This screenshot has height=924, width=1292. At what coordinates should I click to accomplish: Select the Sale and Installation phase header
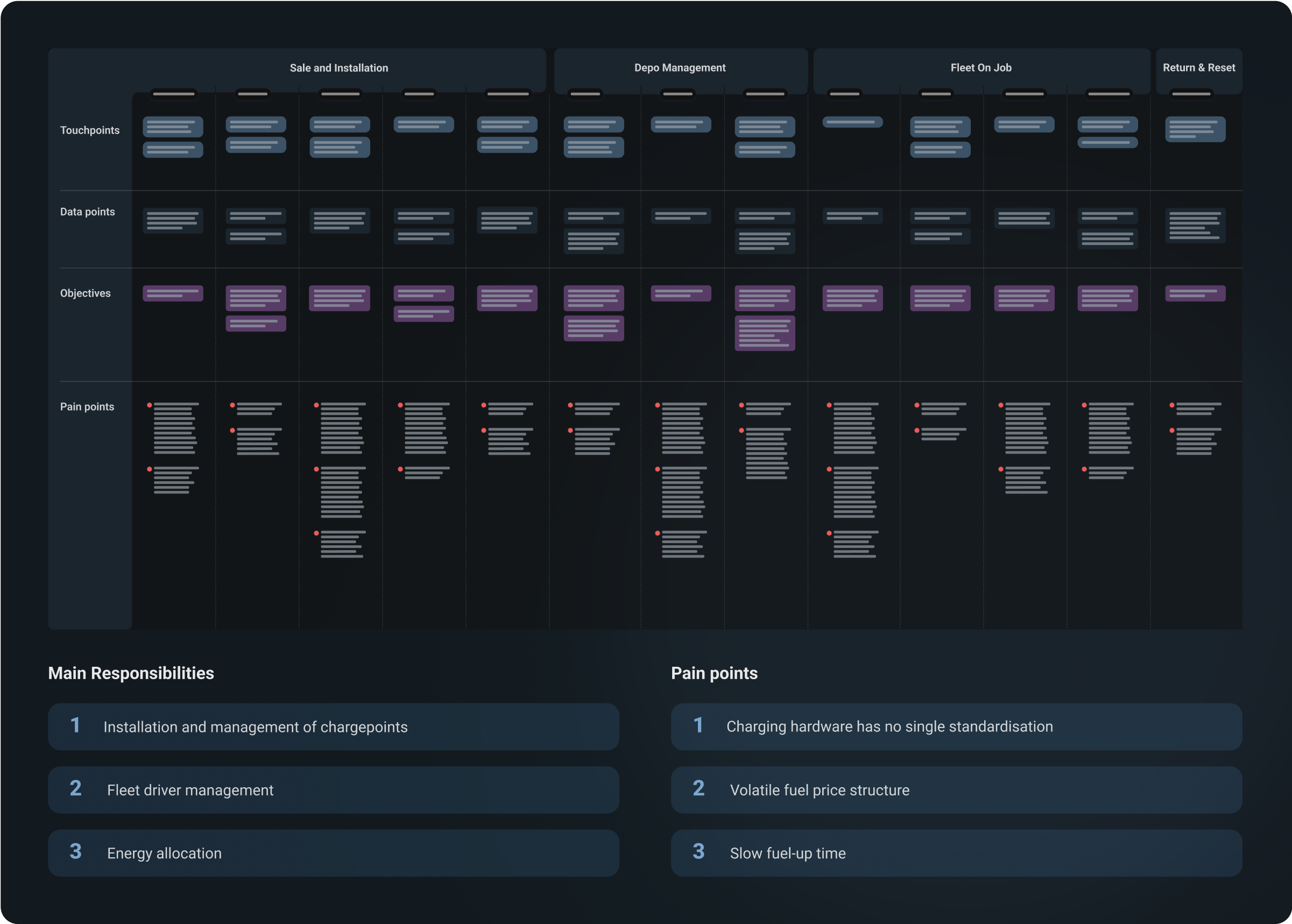[x=338, y=68]
